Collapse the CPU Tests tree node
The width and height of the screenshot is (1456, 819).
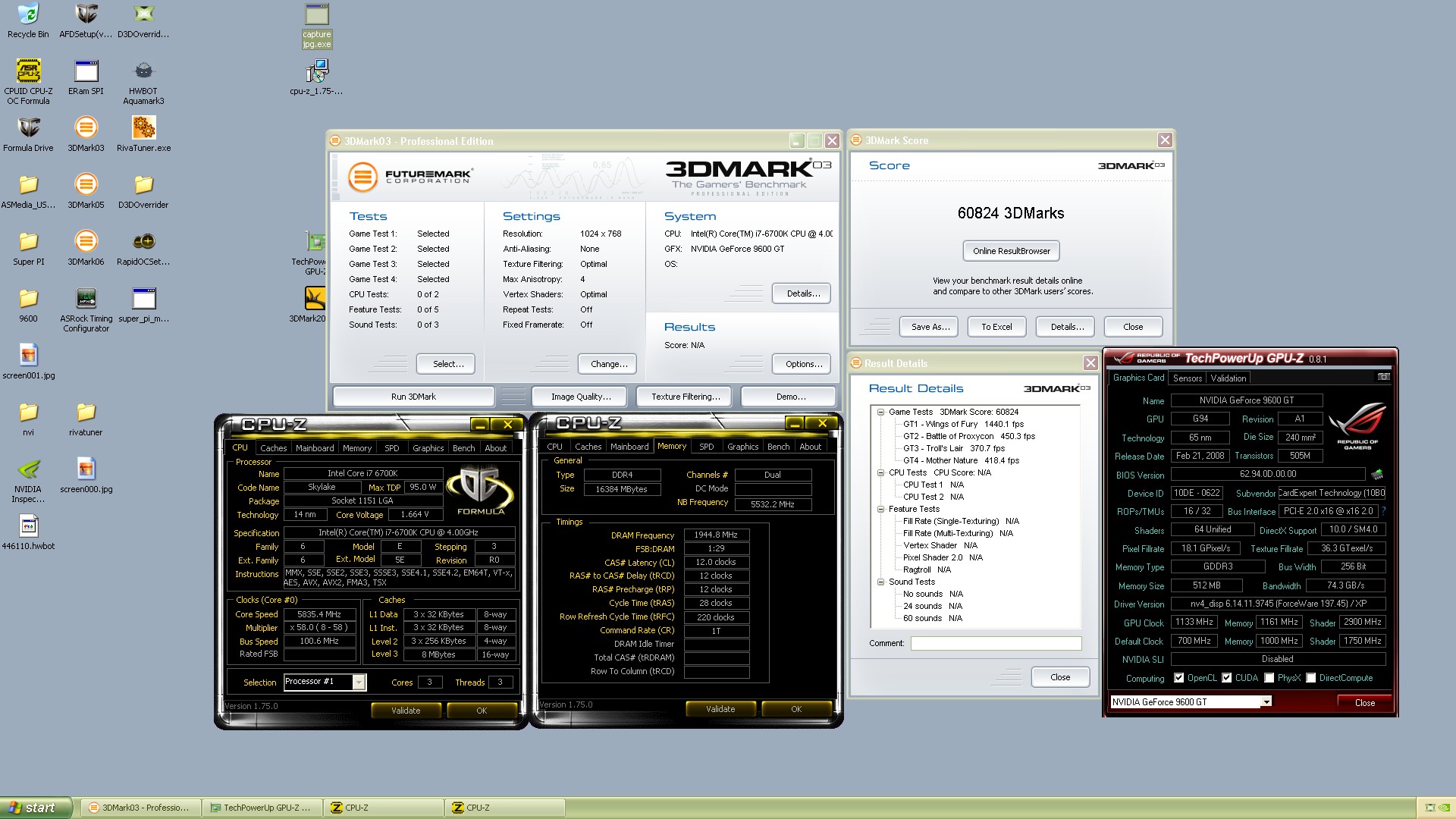(880, 472)
